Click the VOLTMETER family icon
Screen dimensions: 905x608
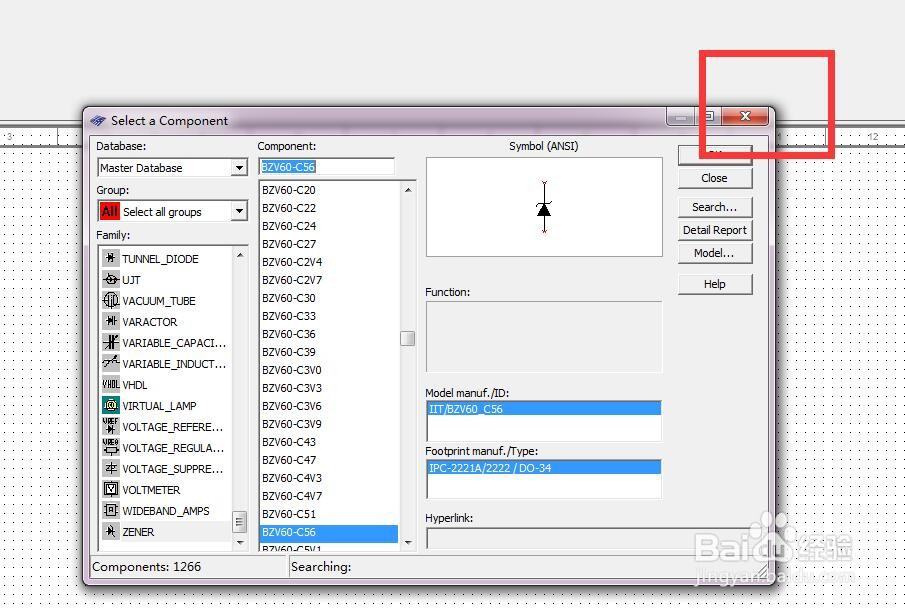(x=111, y=490)
